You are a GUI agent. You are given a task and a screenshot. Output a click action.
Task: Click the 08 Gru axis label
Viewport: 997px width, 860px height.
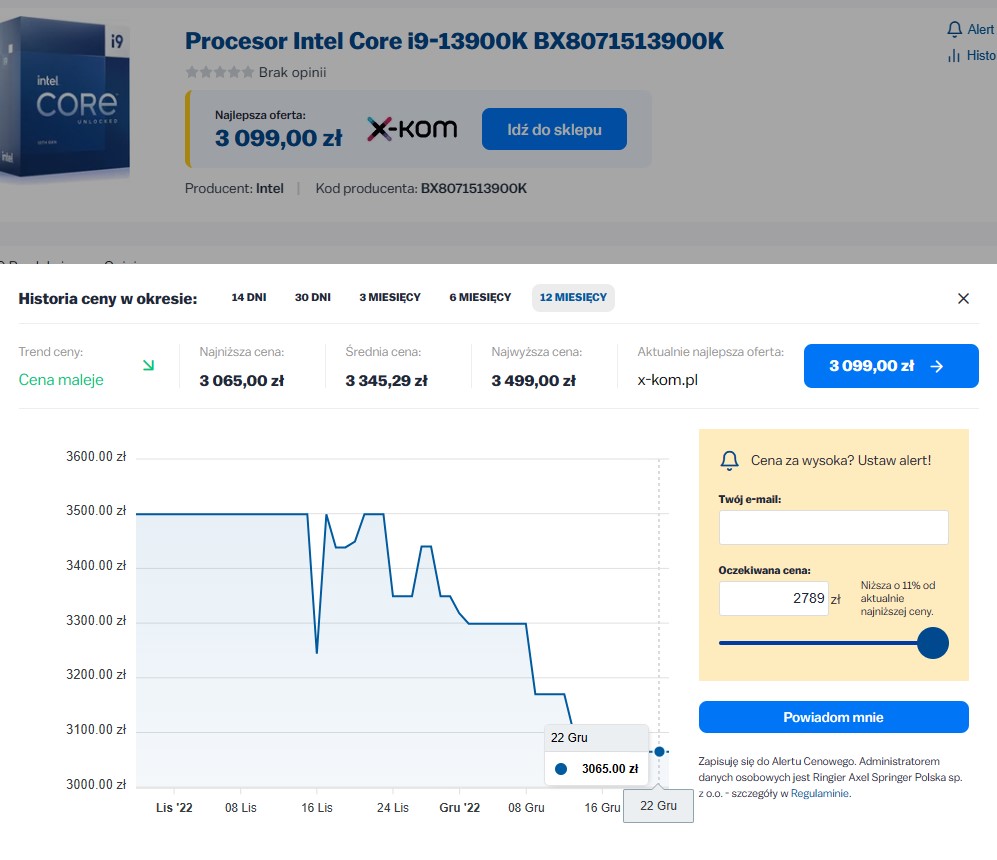(526, 807)
